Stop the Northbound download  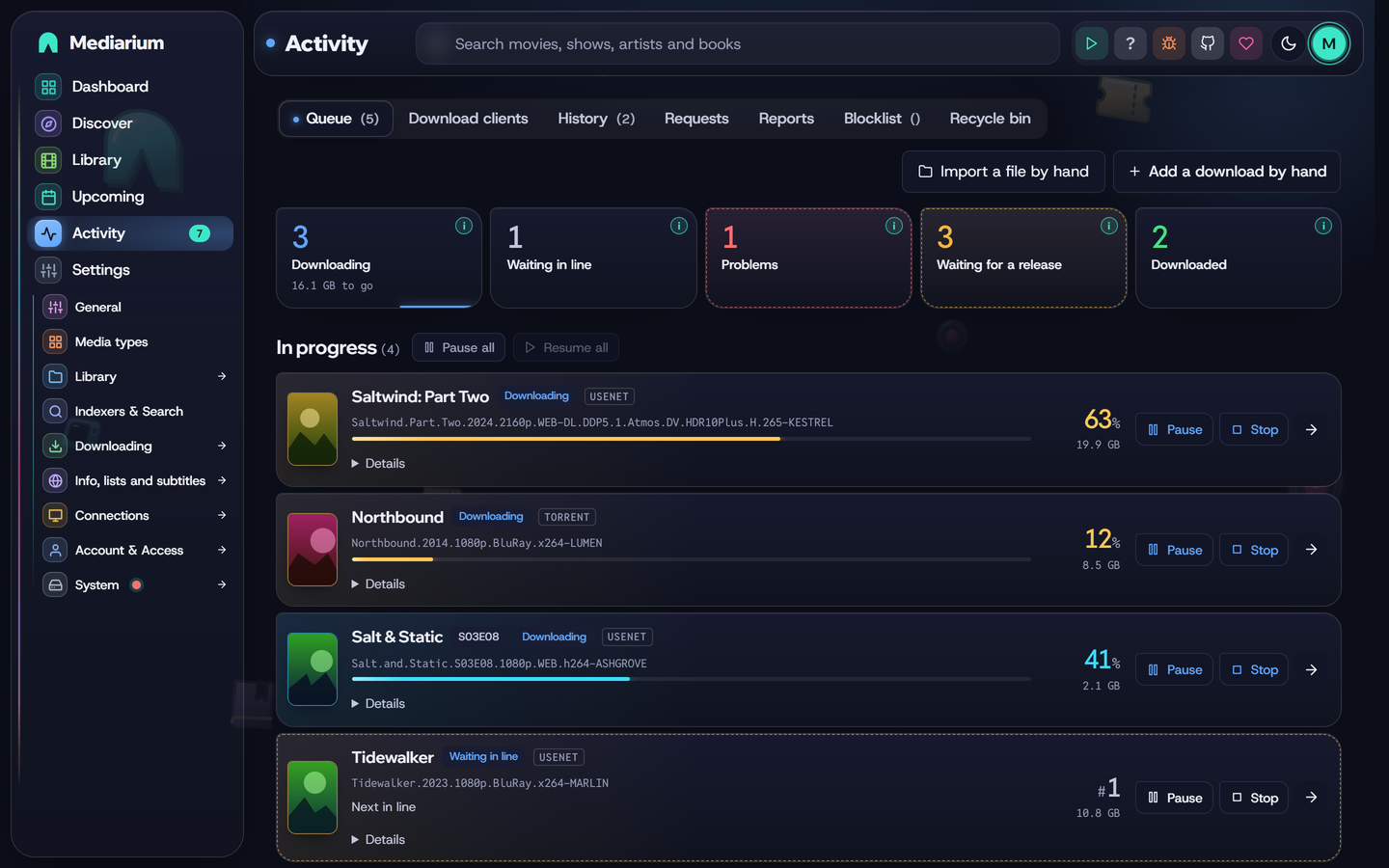(1254, 550)
